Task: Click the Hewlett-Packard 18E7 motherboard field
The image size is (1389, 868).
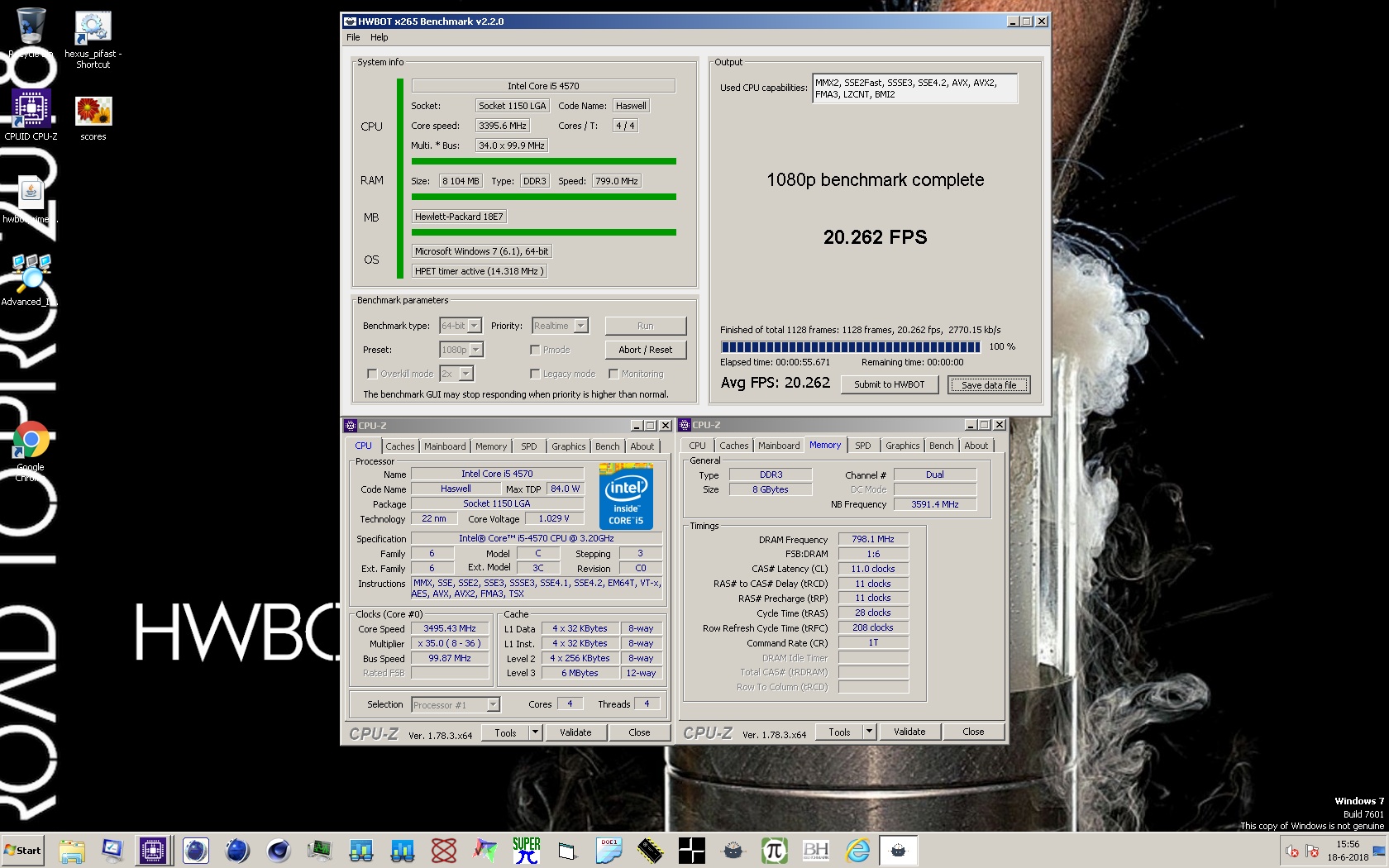Action: tap(459, 217)
